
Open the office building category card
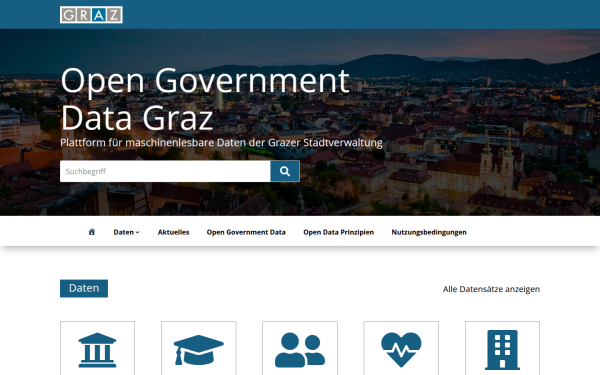[x=502, y=348]
